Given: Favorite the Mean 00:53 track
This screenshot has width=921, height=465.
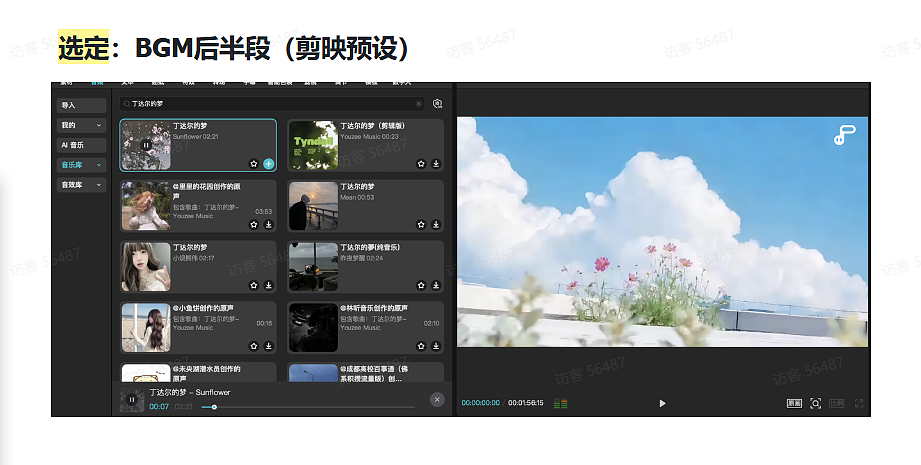Looking at the screenshot, I should coord(421,224).
